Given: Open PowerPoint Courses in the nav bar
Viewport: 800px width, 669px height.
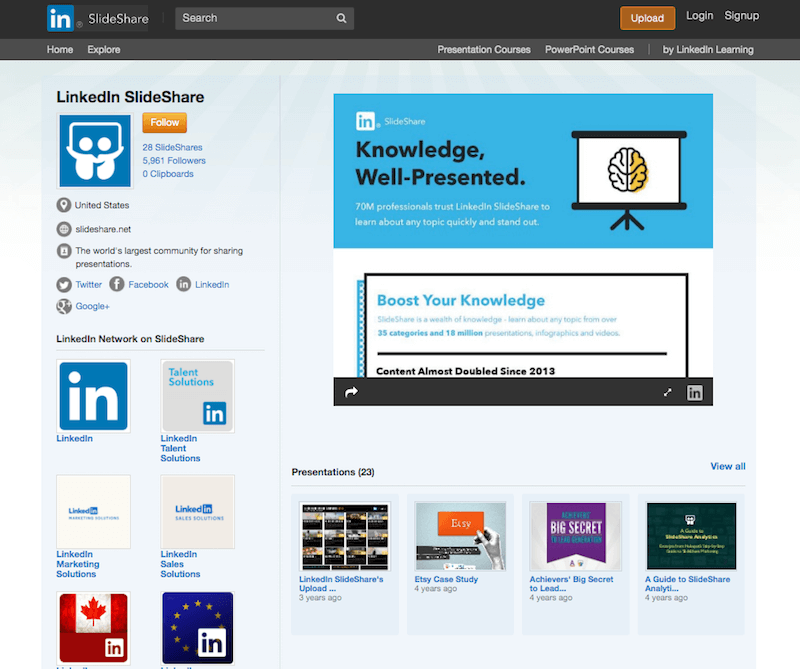Looking at the screenshot, I should point(589,49).
